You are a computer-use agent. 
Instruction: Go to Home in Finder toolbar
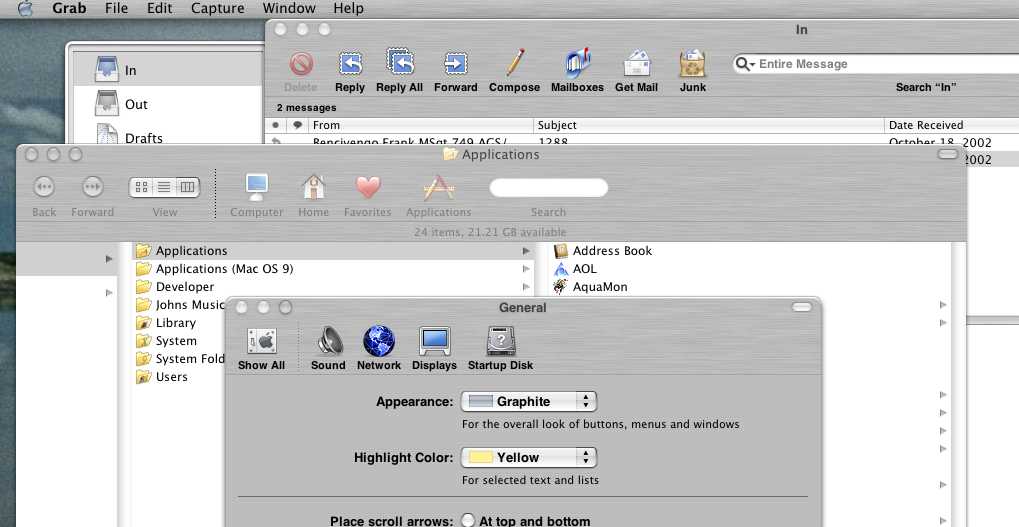point(313,187)
